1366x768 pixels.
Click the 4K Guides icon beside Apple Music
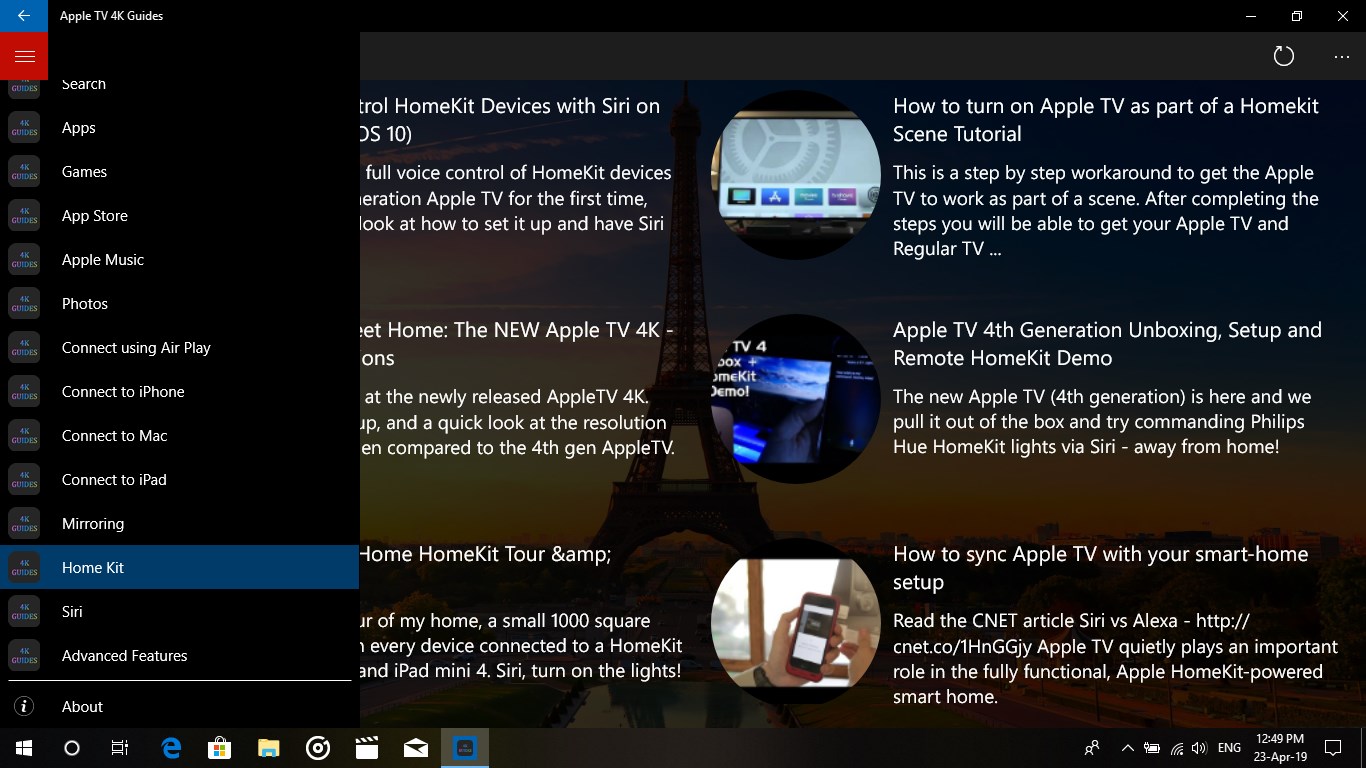coord(24,260)
